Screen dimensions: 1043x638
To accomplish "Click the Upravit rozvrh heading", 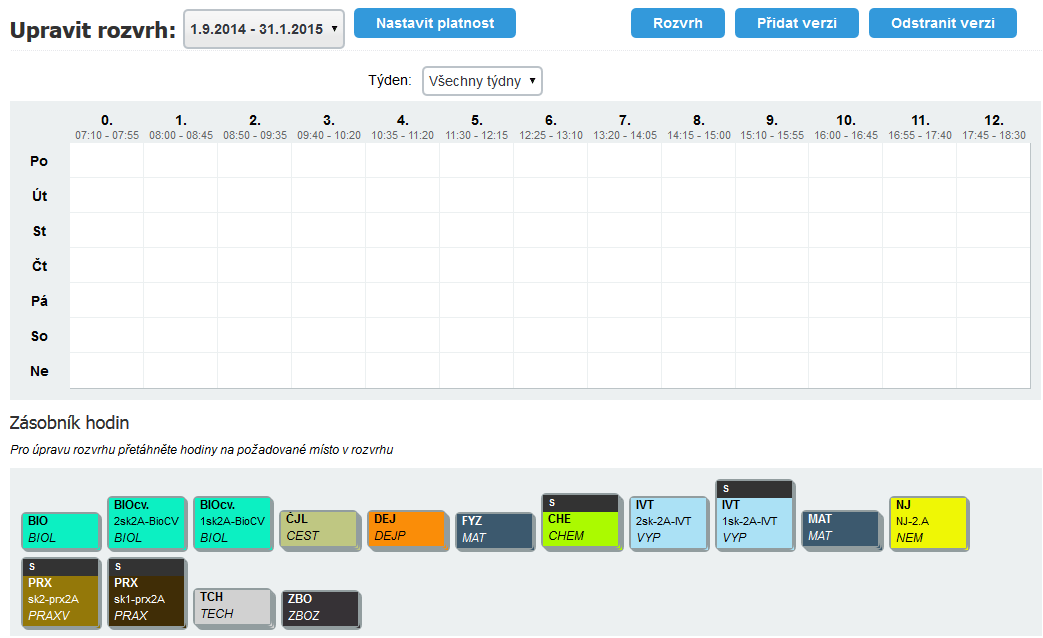I will coord(92,30).
